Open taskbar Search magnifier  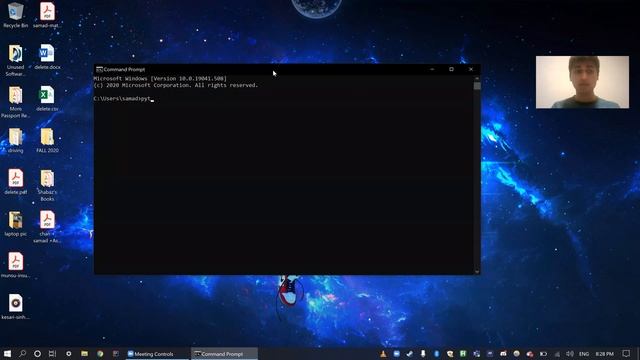[22, 353]
